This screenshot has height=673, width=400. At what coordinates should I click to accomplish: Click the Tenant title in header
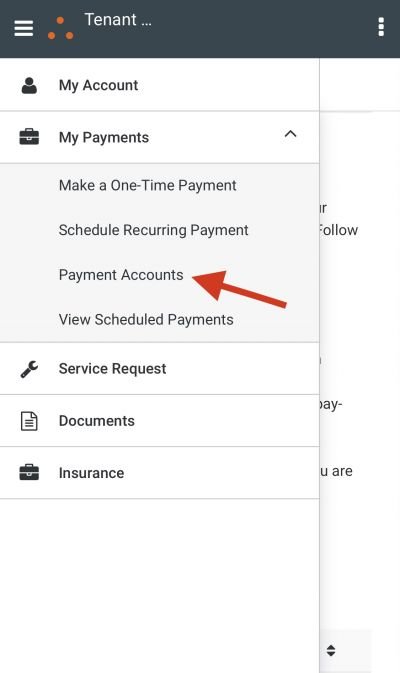click(x=118, y=20)
